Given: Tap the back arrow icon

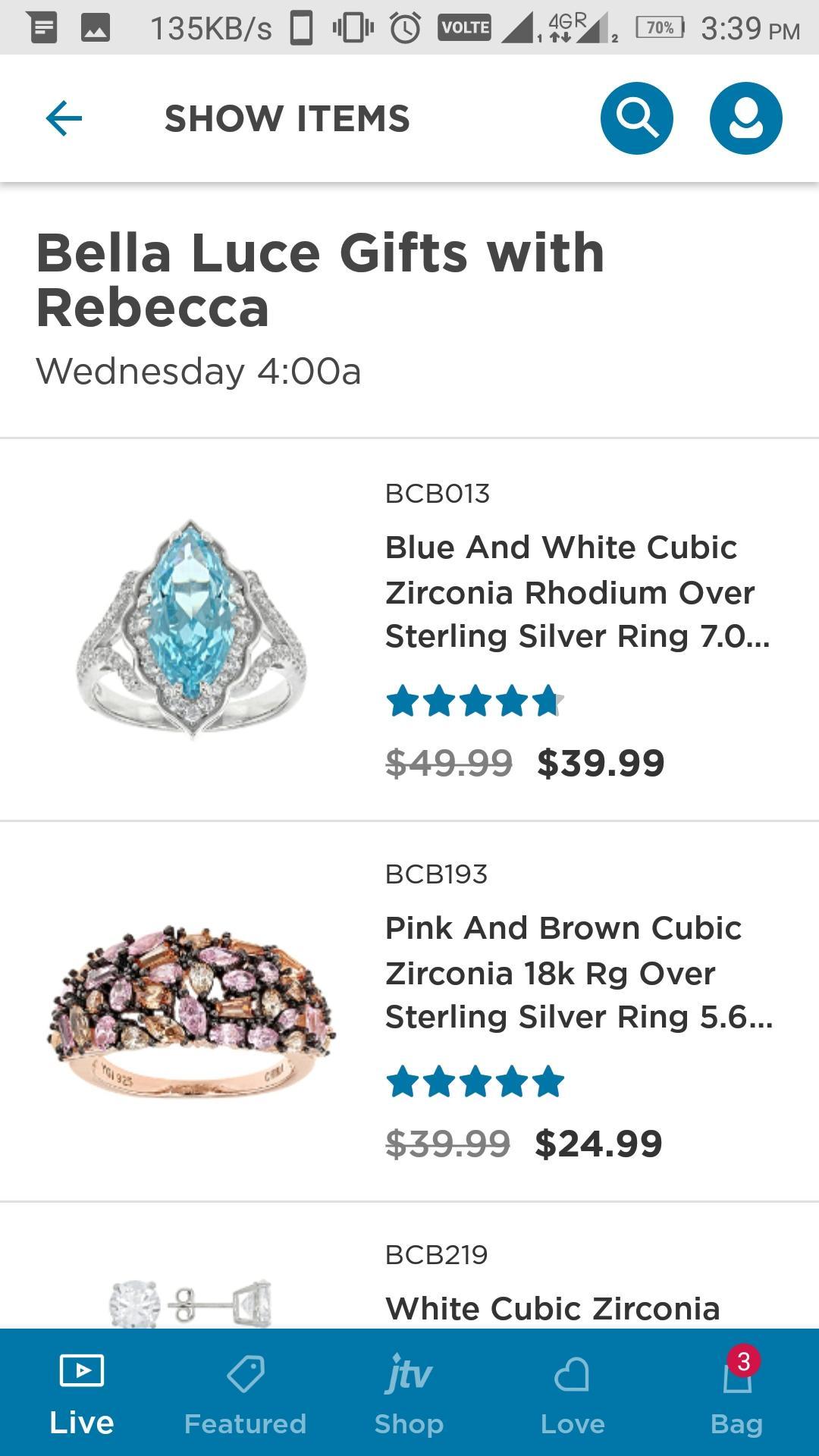Looking at the screenshot, I should pos(64,119).
